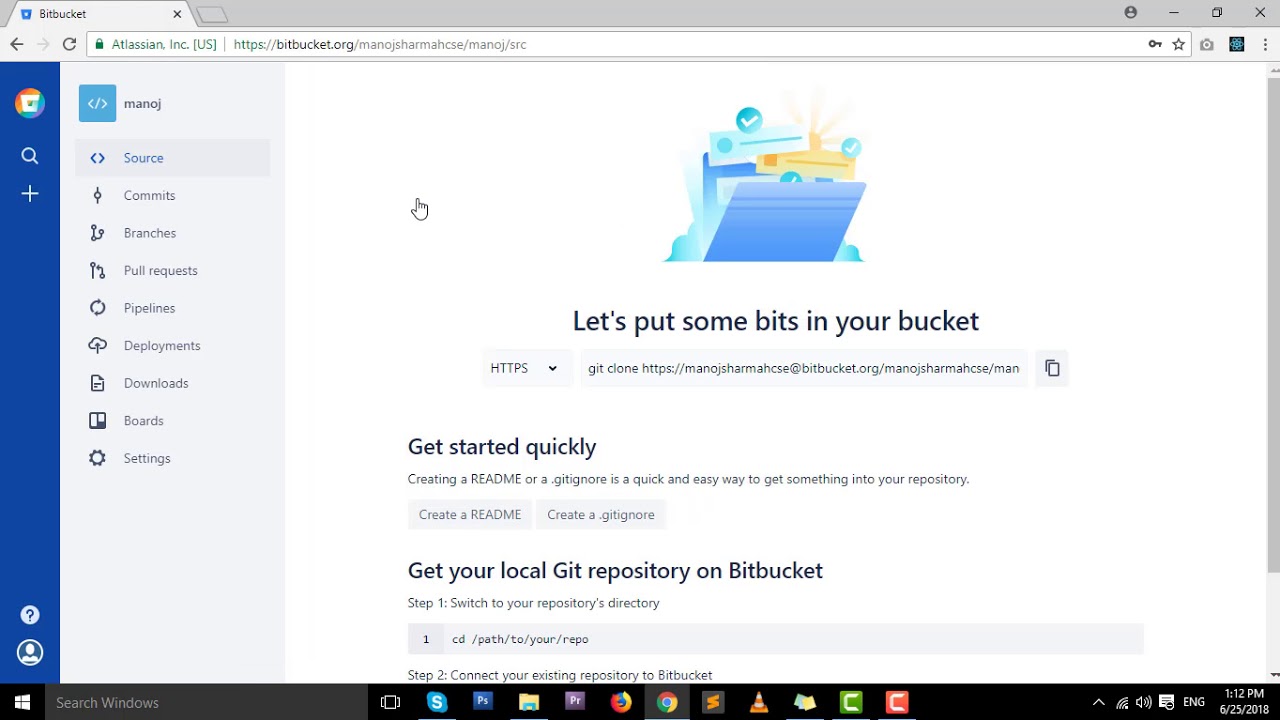Click the Atlassian, Inc. security padlock
The width and height of the screenshot is (1280, 720).
[x=98, y=44]
